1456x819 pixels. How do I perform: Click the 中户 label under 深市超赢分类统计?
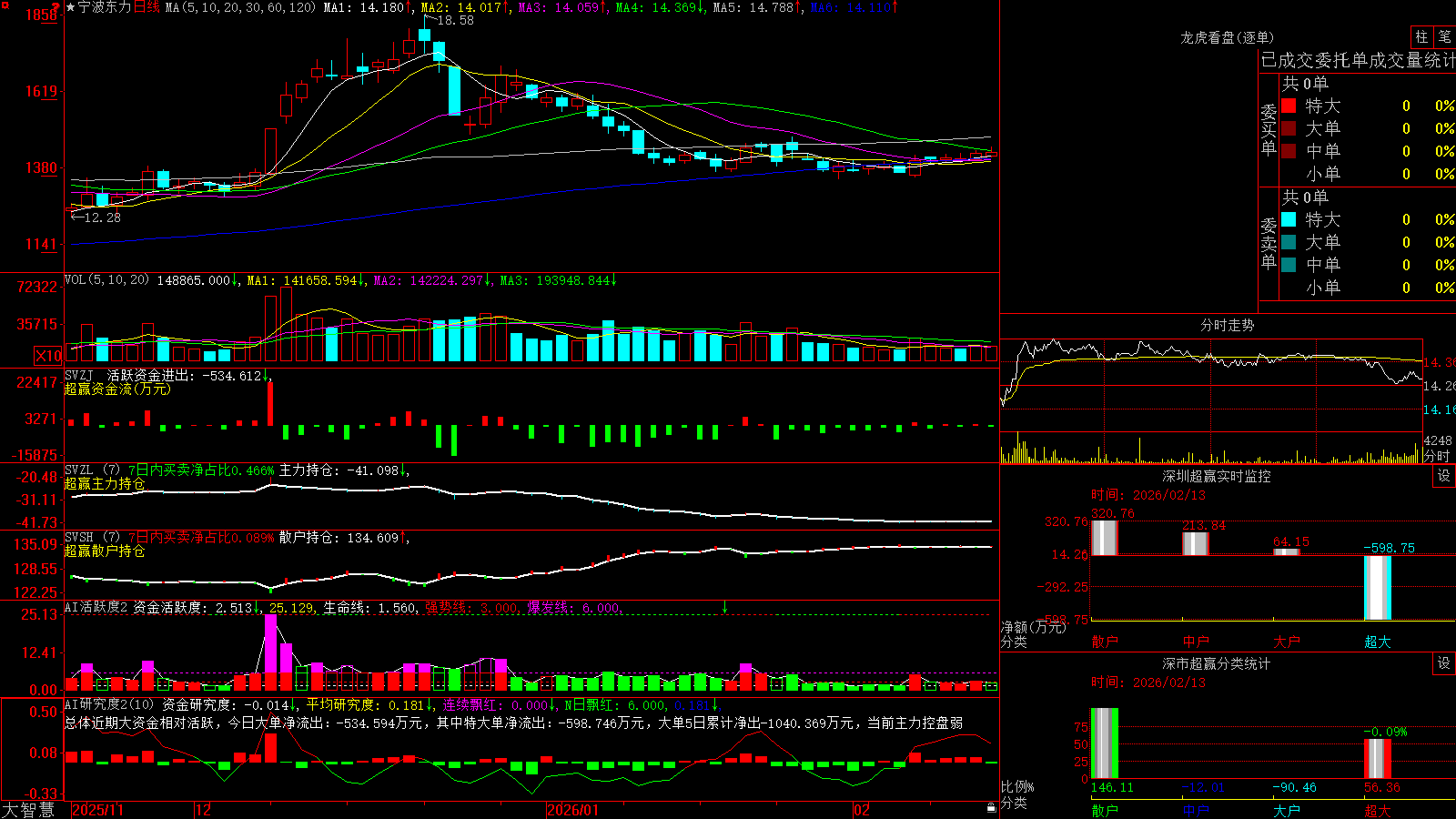coord(1195,810)
